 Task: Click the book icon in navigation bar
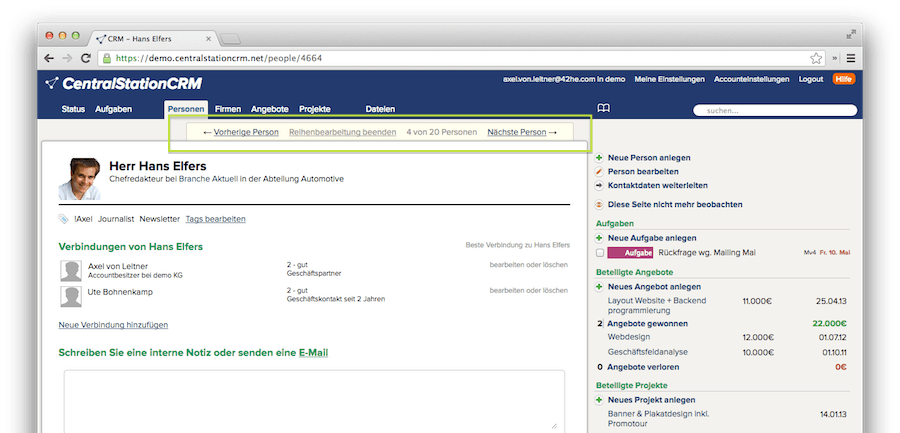point(603,108)
